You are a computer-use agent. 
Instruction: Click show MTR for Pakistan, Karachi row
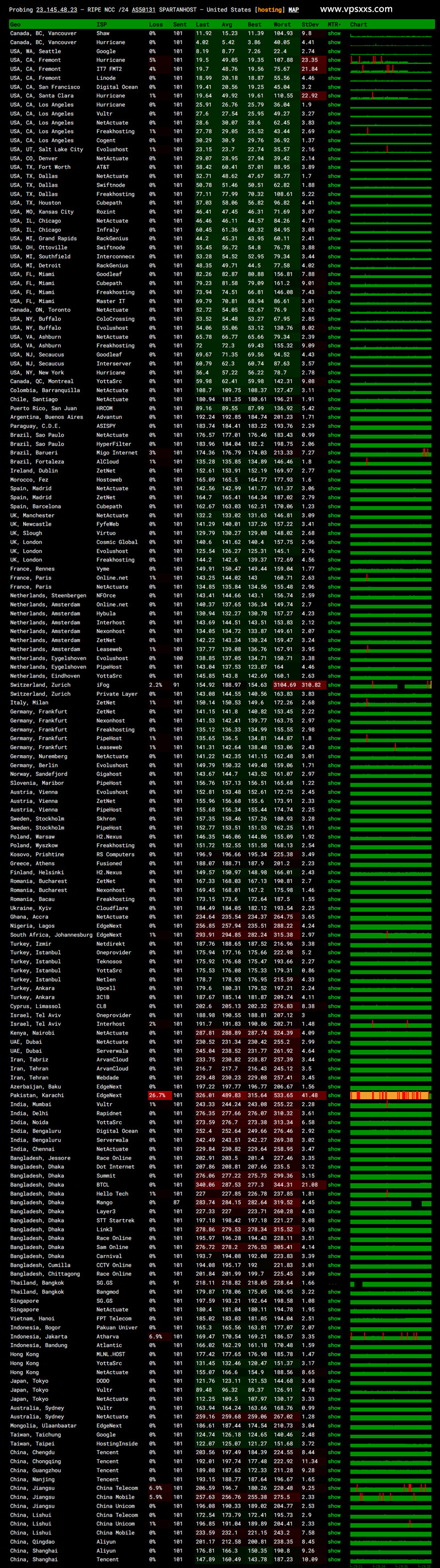click(334, 1095)
